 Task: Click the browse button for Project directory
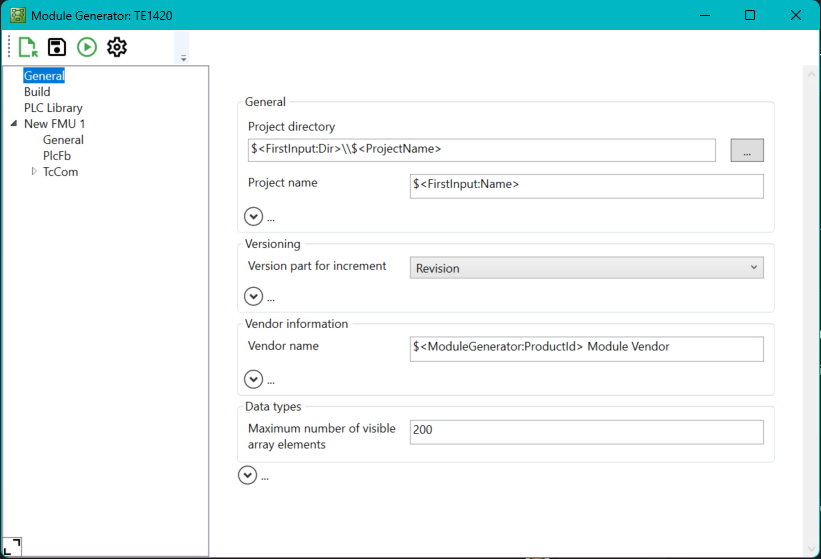click(x=747, y=150)
